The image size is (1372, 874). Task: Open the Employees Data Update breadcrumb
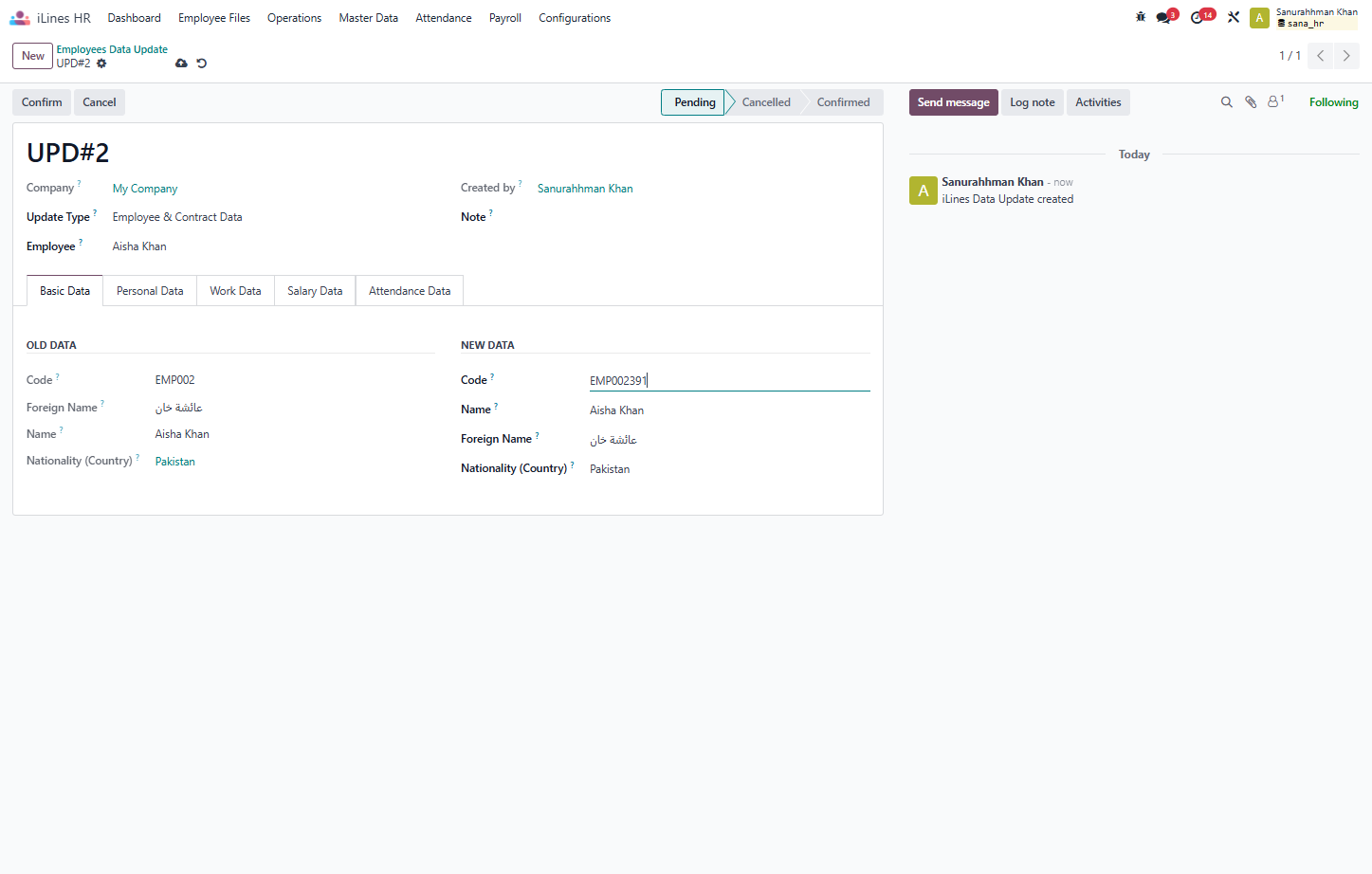point(112,49)
